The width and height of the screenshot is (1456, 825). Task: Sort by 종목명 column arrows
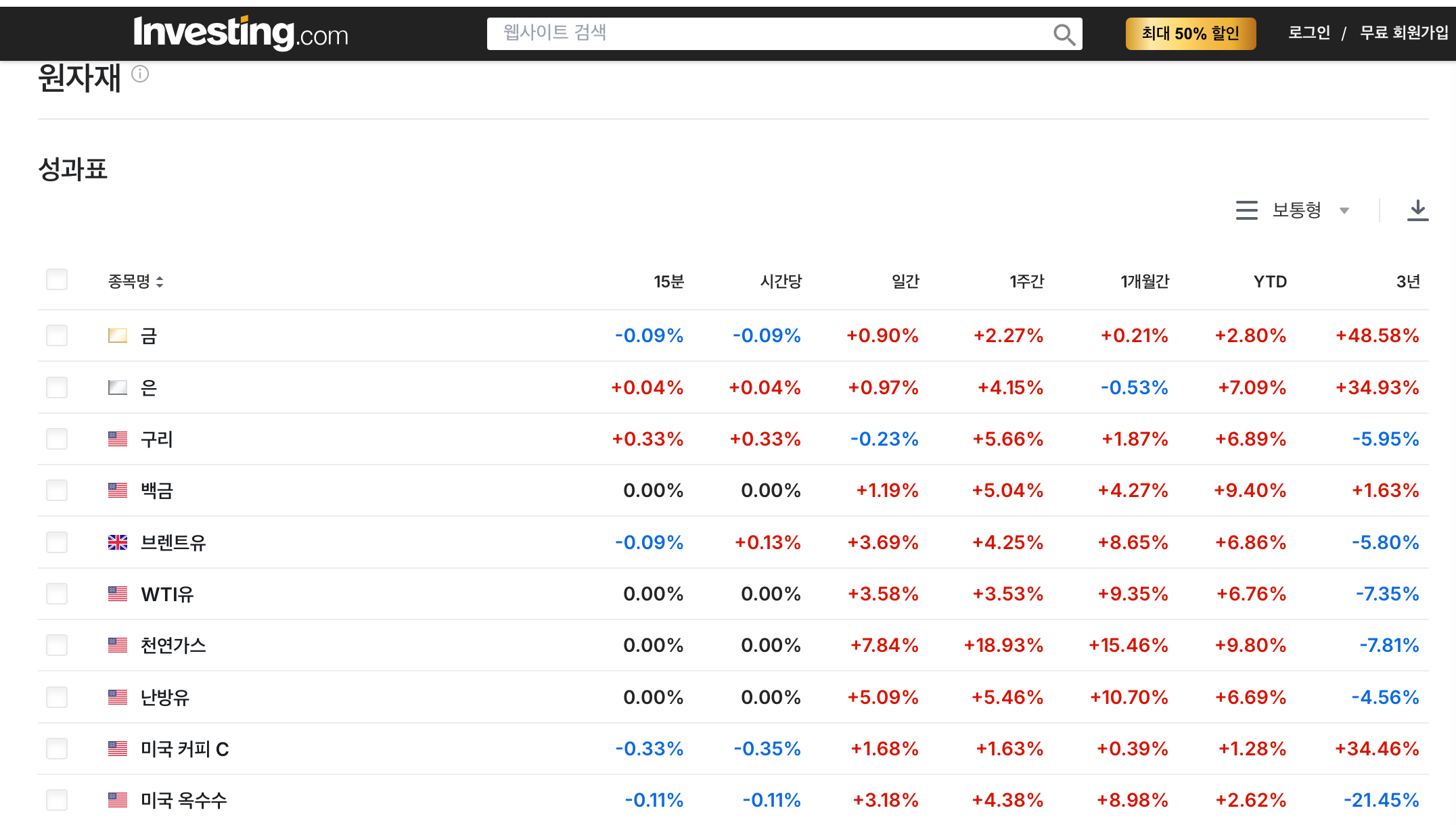(x=160, y=282)
